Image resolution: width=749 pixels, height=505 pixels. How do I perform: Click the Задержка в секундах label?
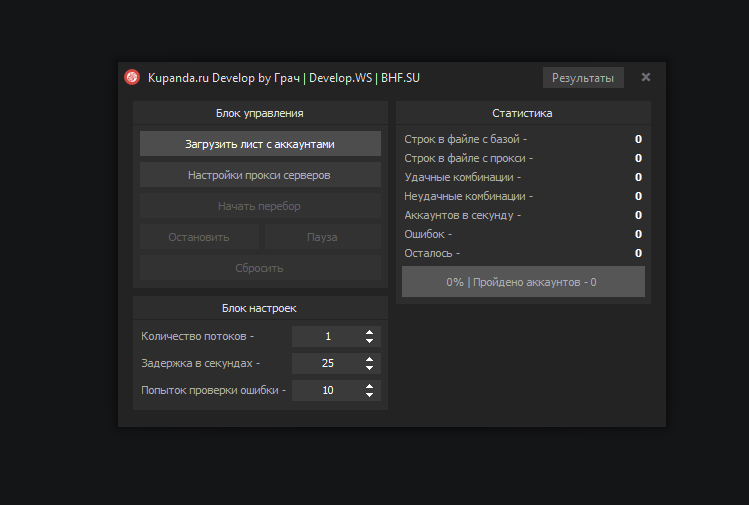200,363
